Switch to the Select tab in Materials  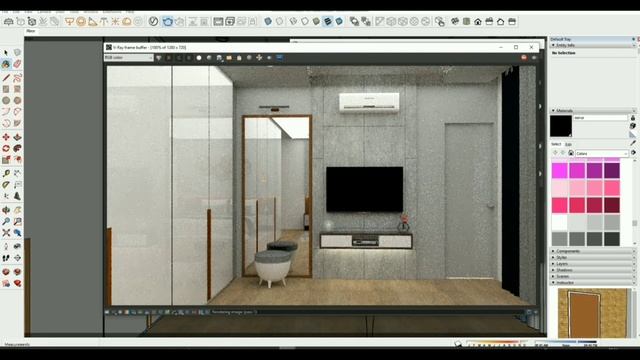[x=556, y=144]
